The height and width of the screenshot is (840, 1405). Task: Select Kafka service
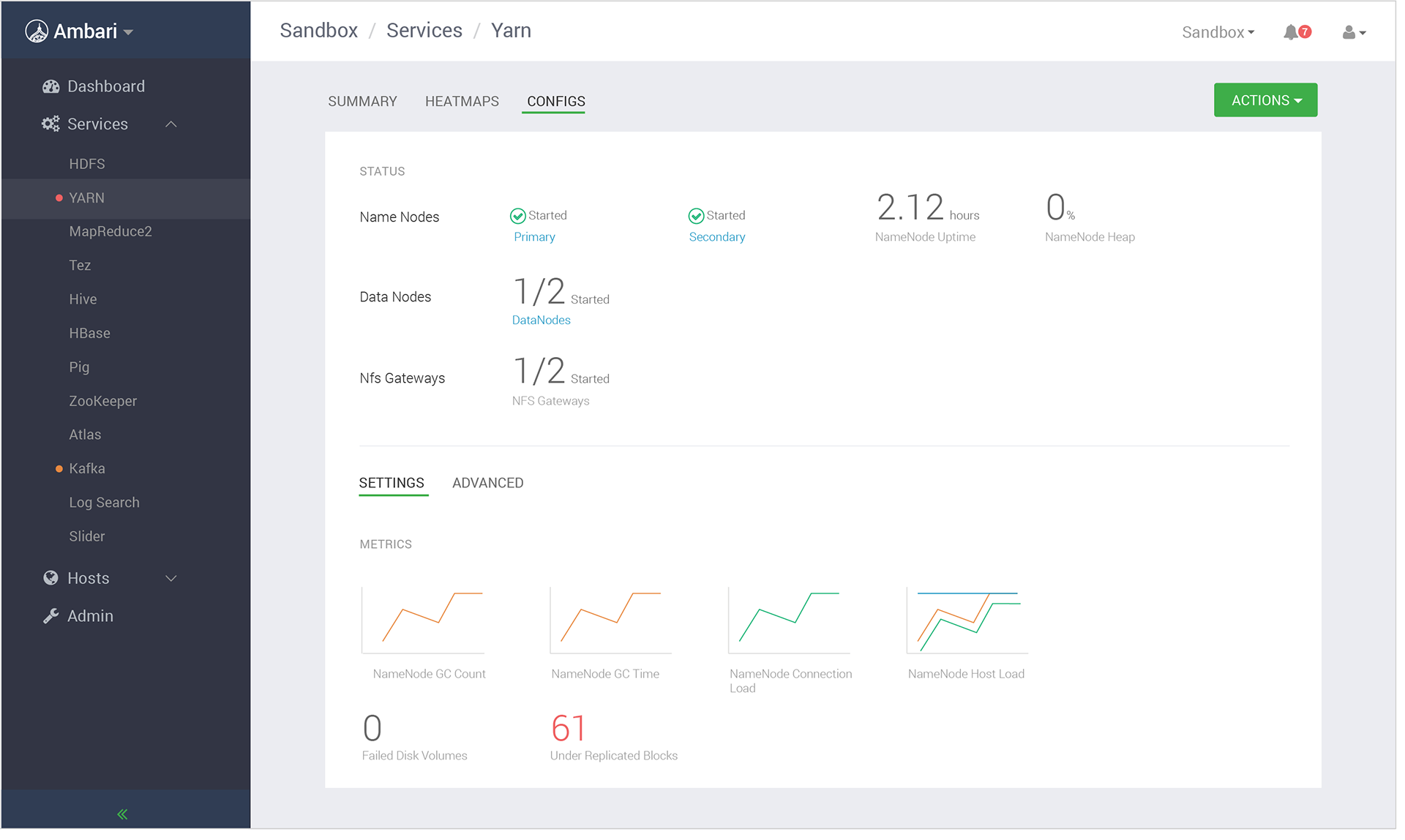(x=87, y=469)
